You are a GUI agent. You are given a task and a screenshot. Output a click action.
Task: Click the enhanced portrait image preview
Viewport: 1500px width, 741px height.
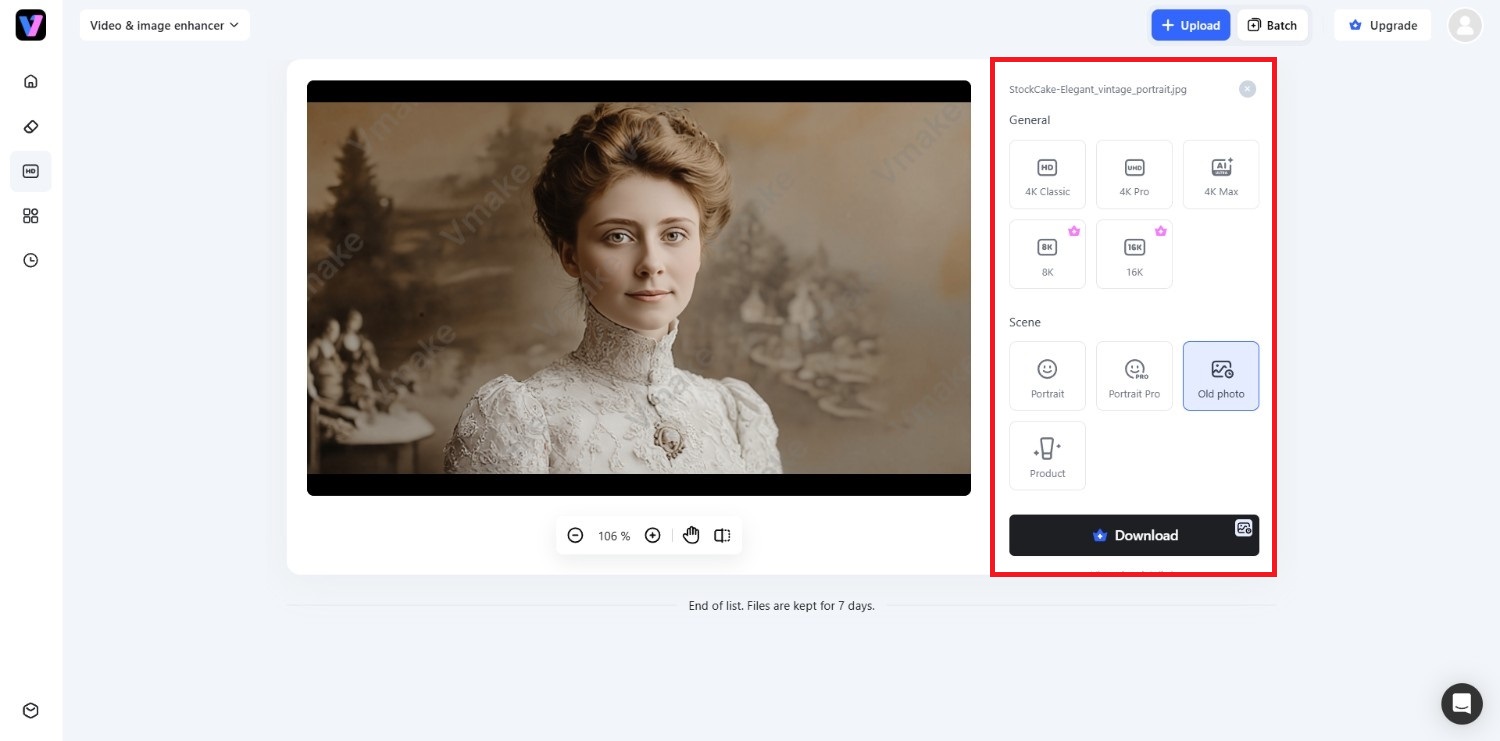point(639,288)
